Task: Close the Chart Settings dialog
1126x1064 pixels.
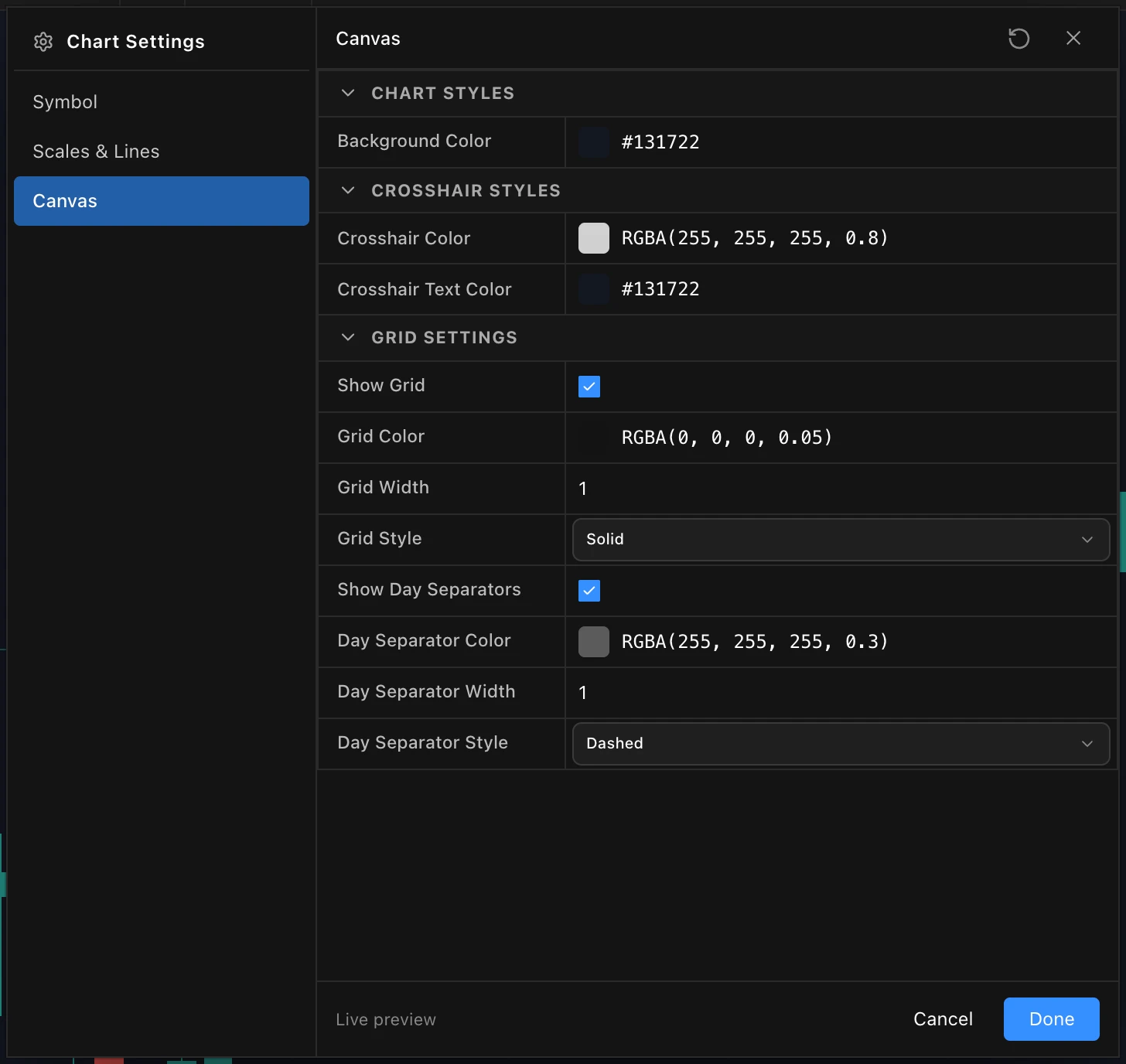Action: (1073, 38)
